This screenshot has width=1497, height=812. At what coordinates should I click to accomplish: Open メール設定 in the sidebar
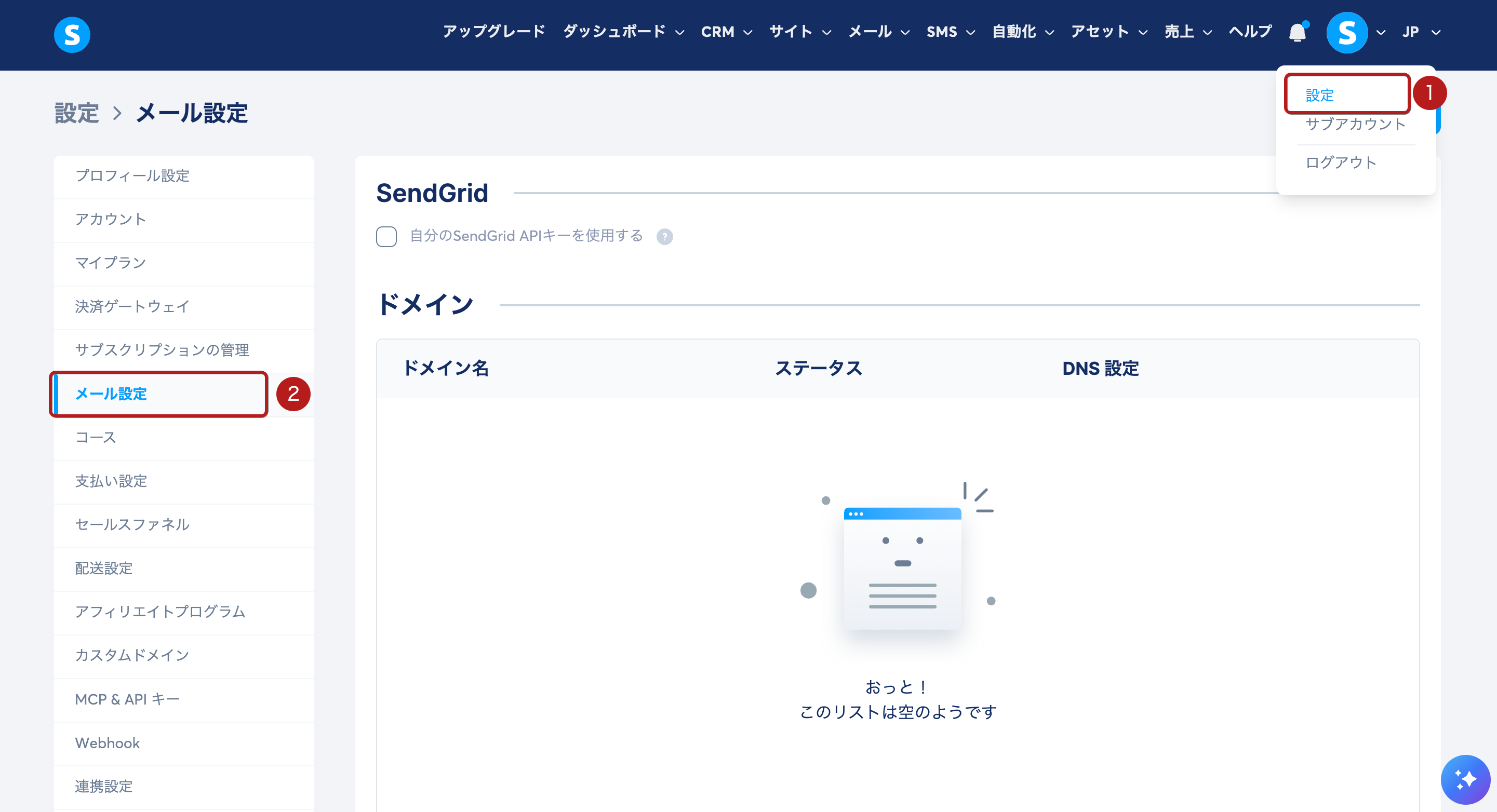coord(111,394)
